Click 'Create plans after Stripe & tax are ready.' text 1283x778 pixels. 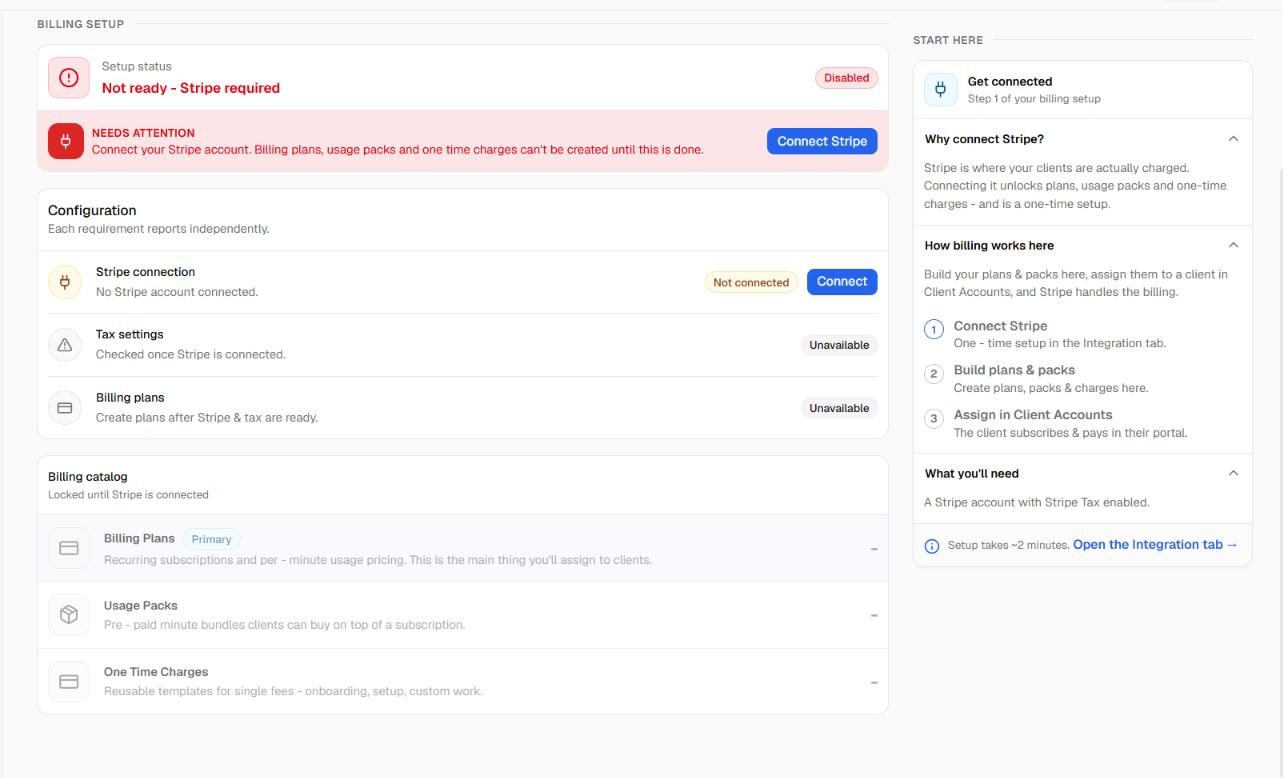pos(207,417)
